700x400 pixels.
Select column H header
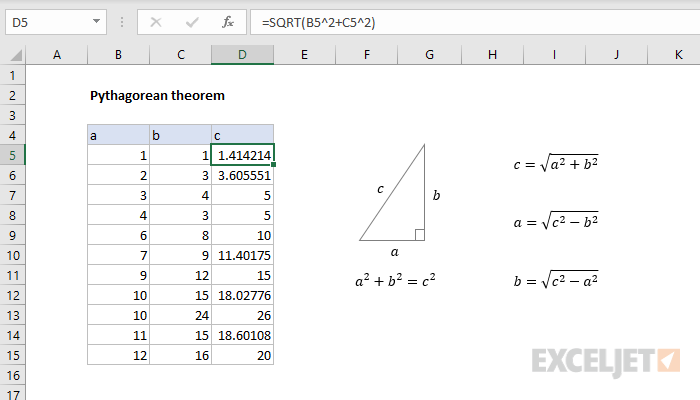point(492,55)
